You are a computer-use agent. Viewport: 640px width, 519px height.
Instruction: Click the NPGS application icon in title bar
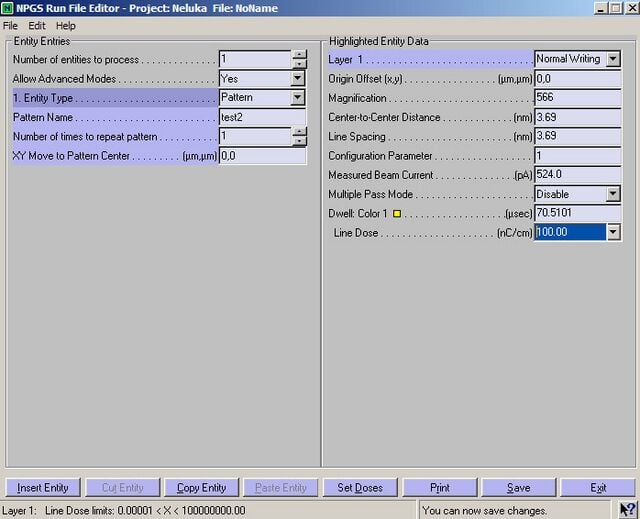click(x=8, y=8)
